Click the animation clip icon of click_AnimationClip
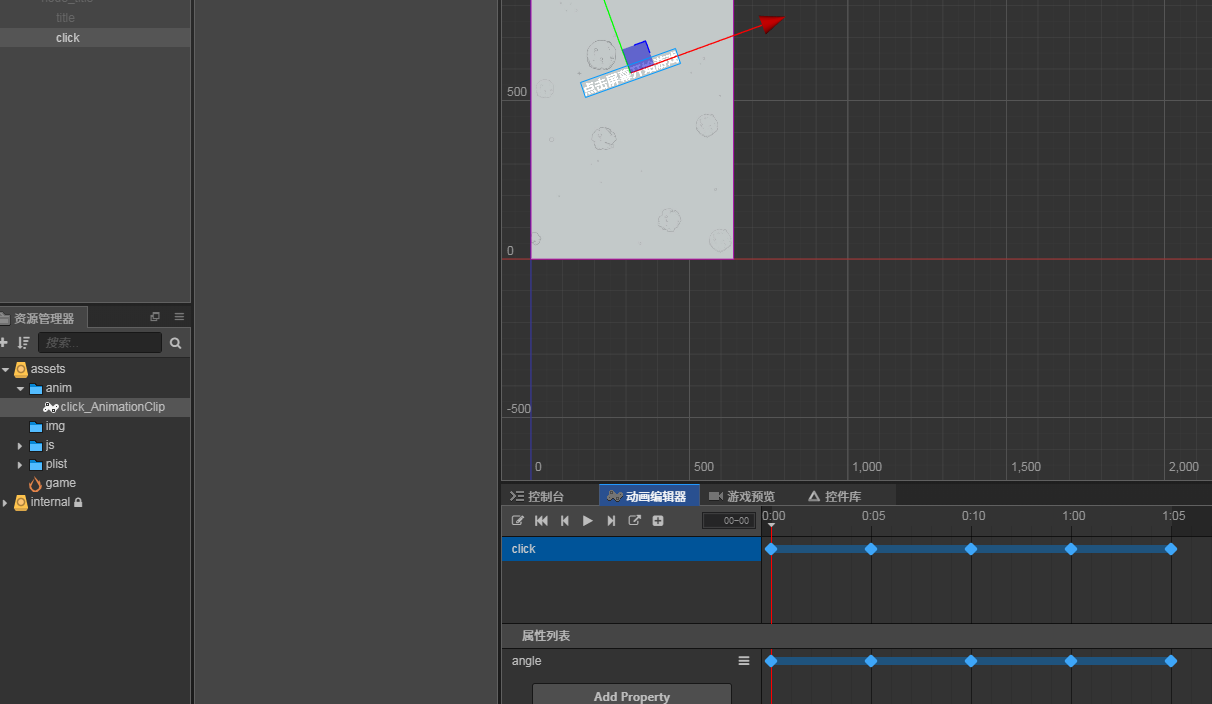Viewport: 1212px width, 704px height. point(51,407)
